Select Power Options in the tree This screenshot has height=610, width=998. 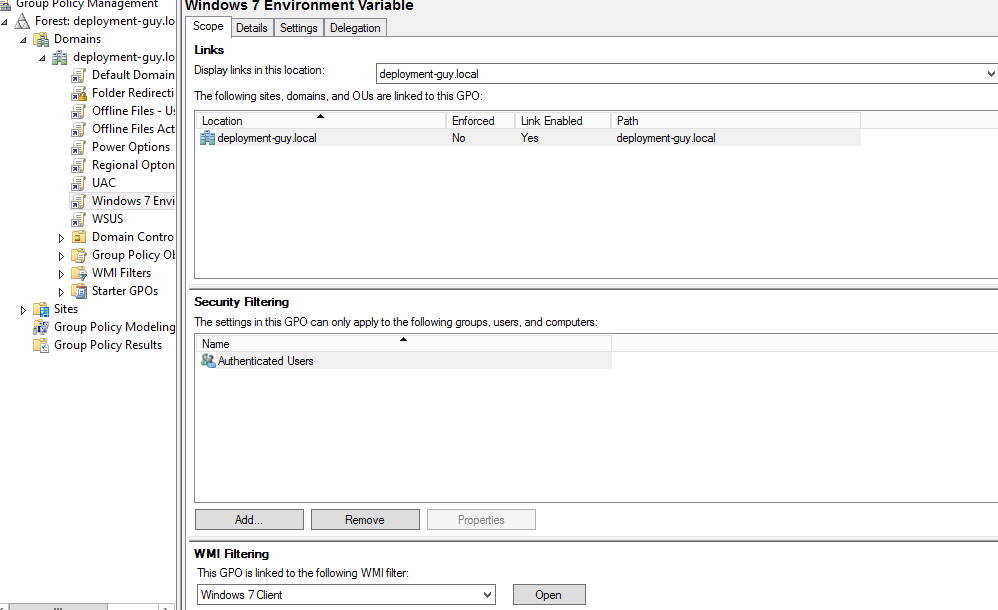130,147
